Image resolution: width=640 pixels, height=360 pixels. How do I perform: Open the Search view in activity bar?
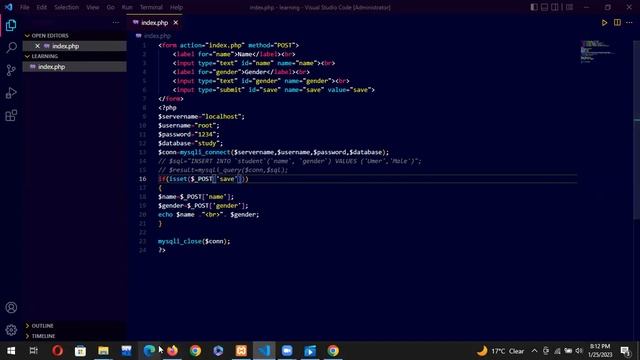pyautogui.click(x=11, y=47)
